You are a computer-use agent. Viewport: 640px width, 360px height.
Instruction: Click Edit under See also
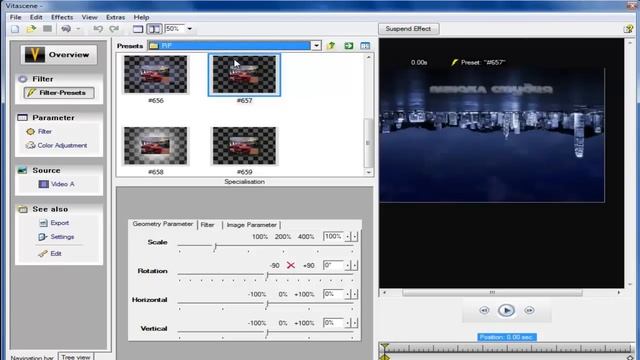[50, 253]
